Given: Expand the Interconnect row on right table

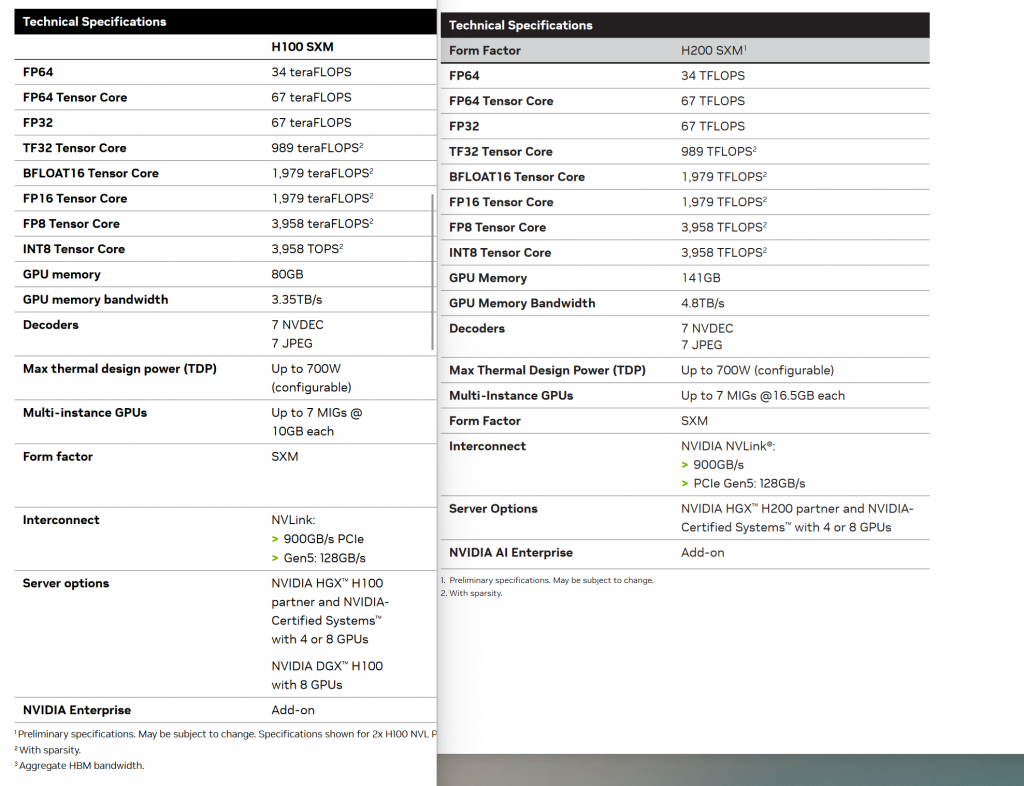Looking at the screenshot, I should pyautogui.click(x=487, y=446).
